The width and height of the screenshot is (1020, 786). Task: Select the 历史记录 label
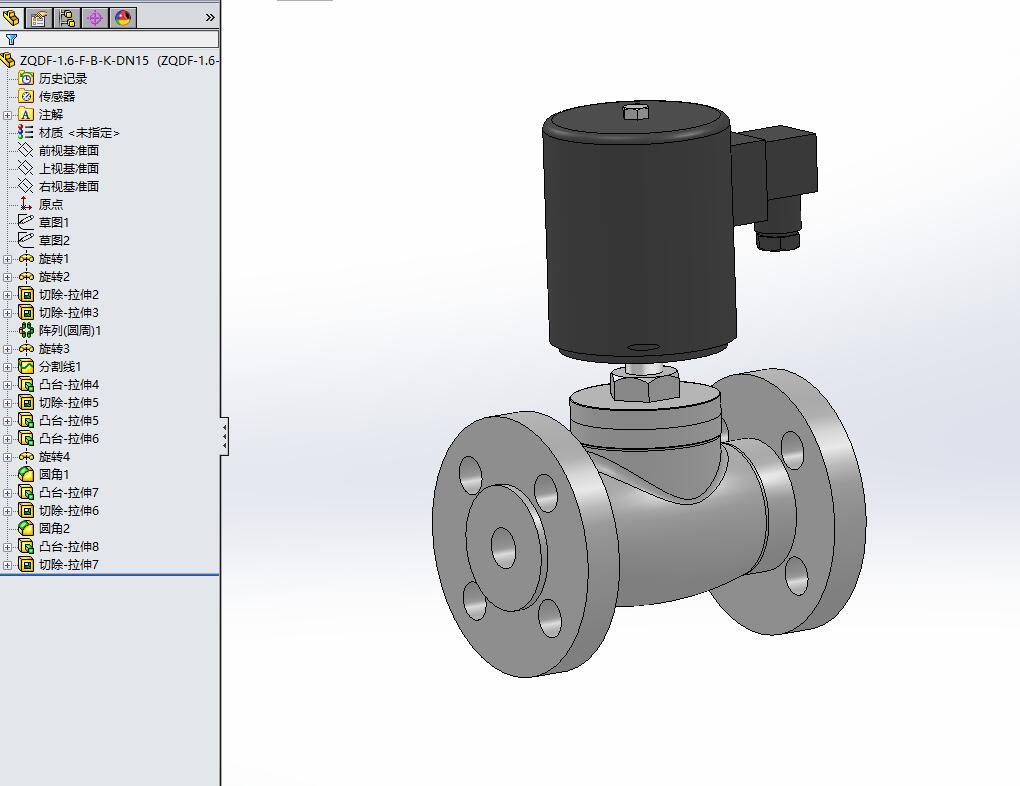(x=62, y=79)
